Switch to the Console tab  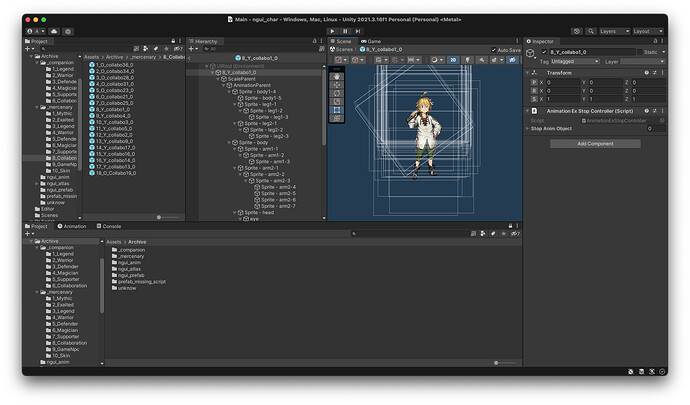[109, 226]
